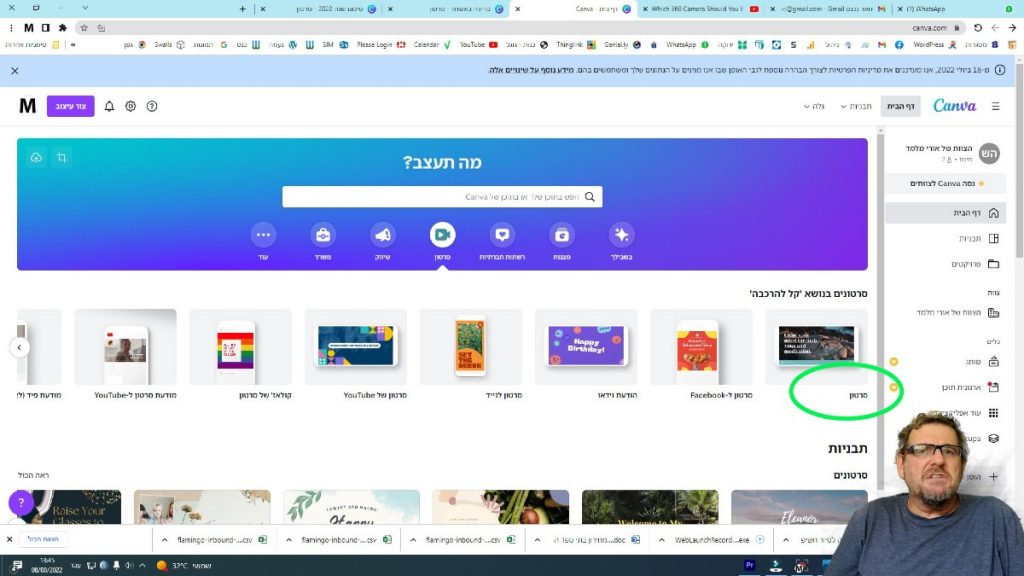1024x576 pixels.
Task: Click the search magnifier icon
Action: pyautogui.click(x=590, y=197)
